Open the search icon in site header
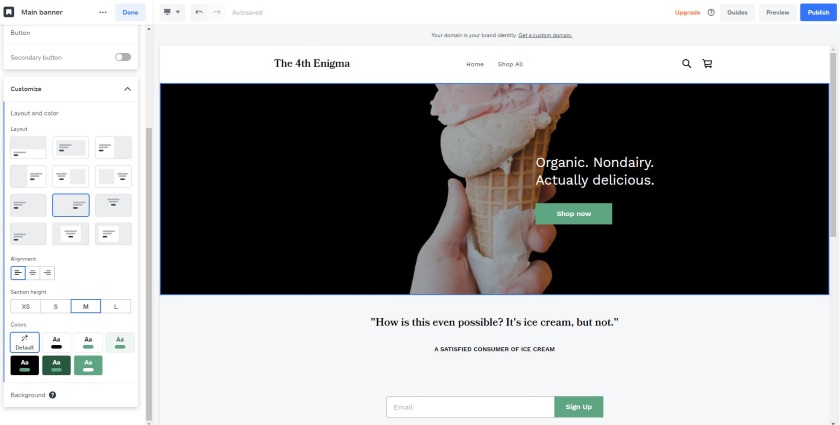Screen dimensions: 840x425 (686, 64)
